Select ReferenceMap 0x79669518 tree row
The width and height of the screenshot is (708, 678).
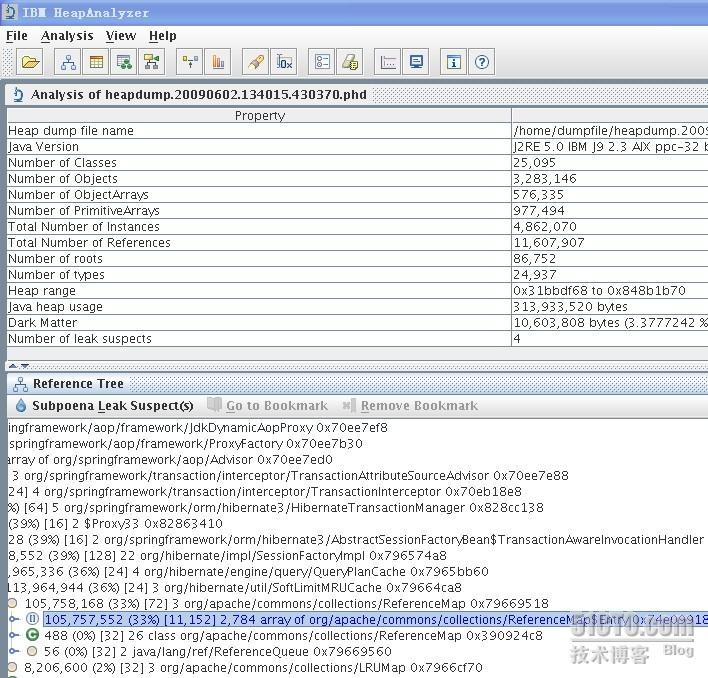click(x=286, y=604)
